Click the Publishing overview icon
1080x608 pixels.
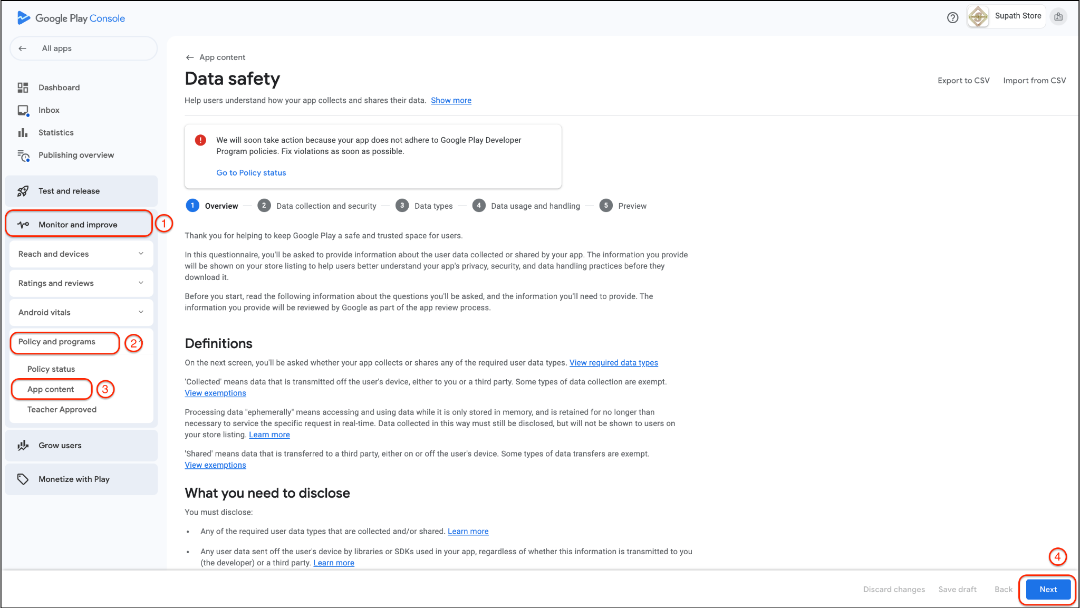pyautogui.click(x=23, y=155)
